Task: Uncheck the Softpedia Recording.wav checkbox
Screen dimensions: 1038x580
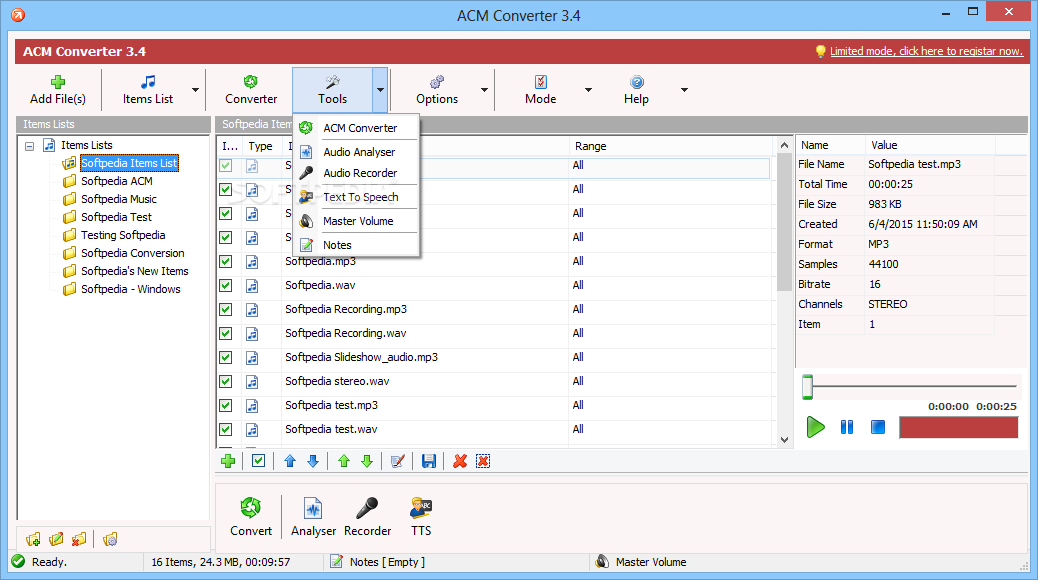Action: (226, 333)
